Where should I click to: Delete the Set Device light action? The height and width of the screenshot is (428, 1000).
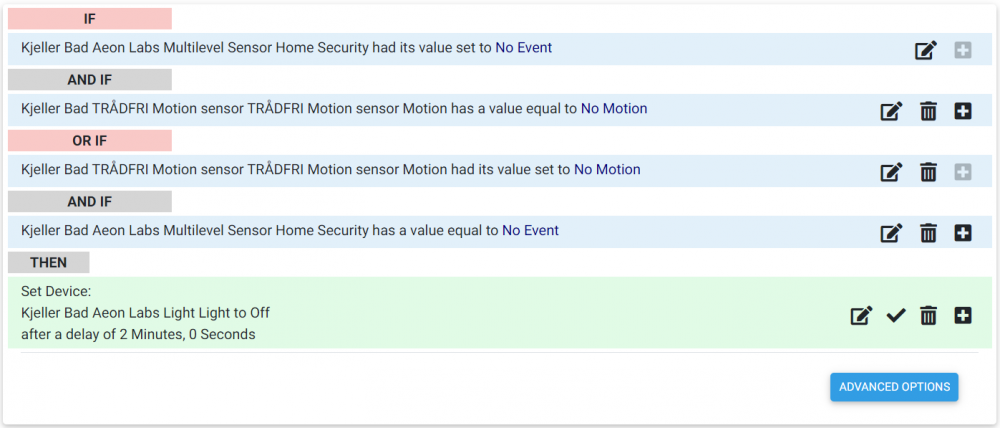(x=928, y=316)
